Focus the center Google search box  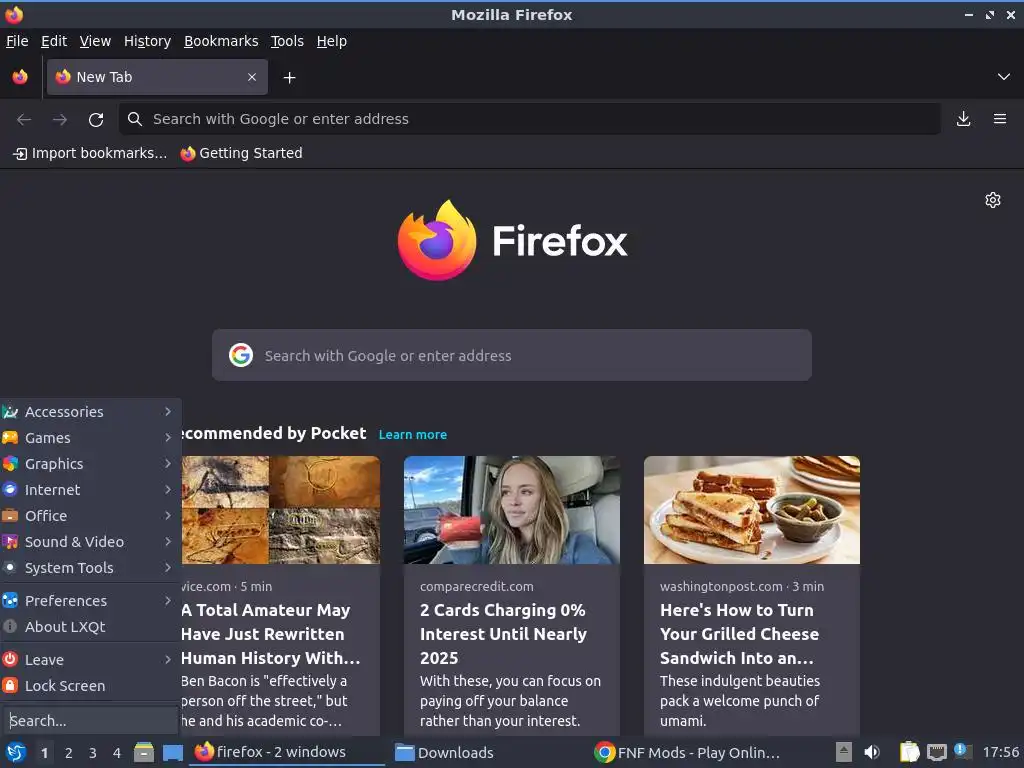tap(512, 355)
